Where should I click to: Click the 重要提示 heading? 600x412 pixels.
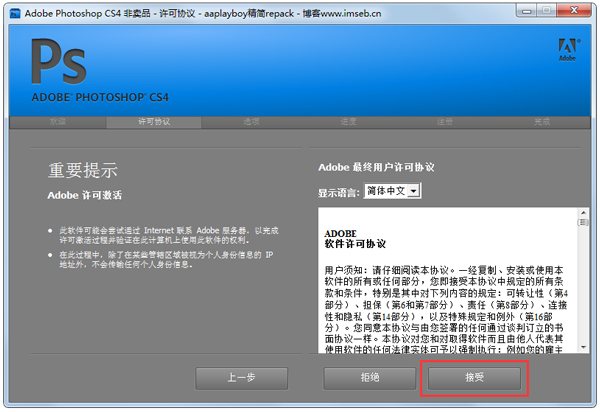point(83,171)
